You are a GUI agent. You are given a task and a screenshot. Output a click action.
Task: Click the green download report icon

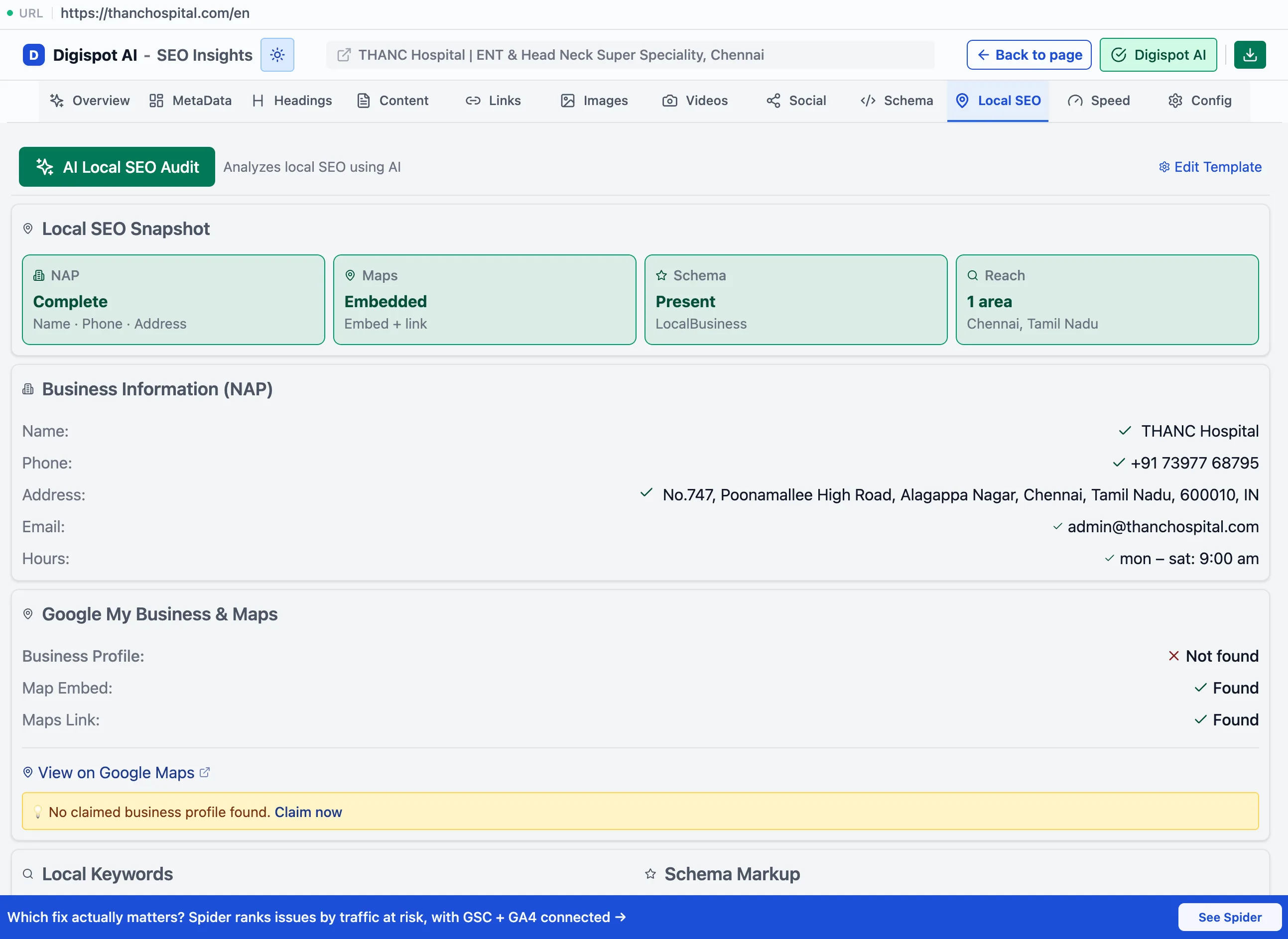1250,55
